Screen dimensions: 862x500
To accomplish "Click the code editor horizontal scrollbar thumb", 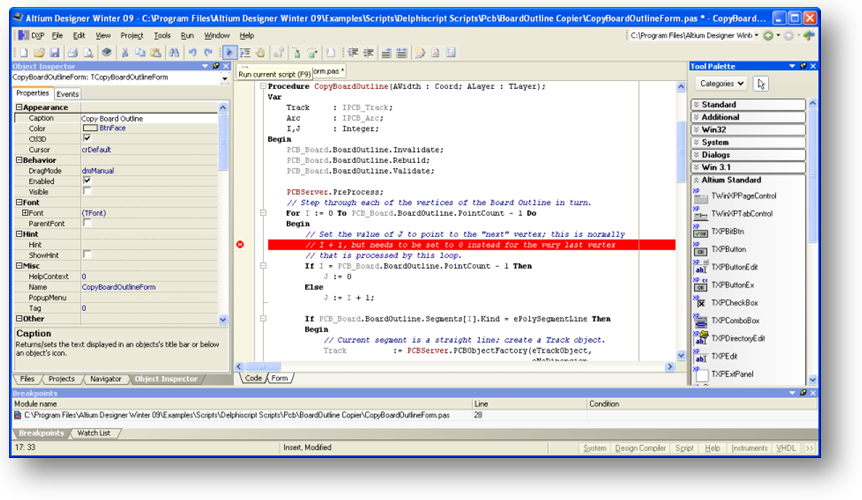I will [263, 366].
